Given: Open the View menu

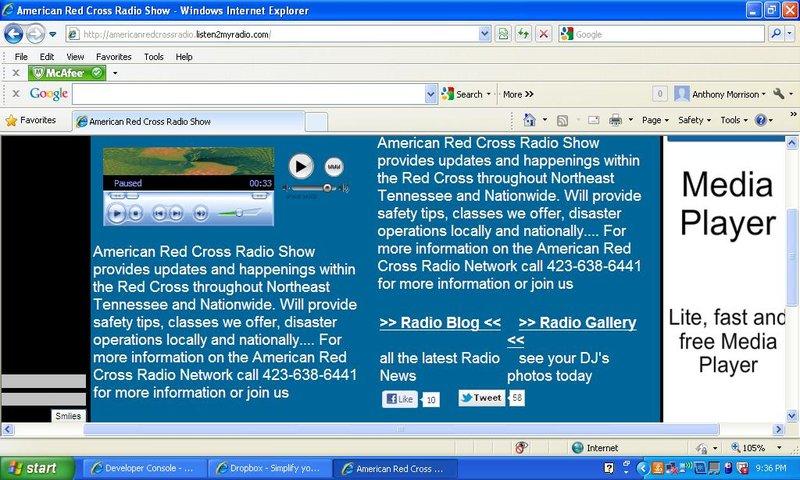Looking at the screenshot, I should point(75,57).
